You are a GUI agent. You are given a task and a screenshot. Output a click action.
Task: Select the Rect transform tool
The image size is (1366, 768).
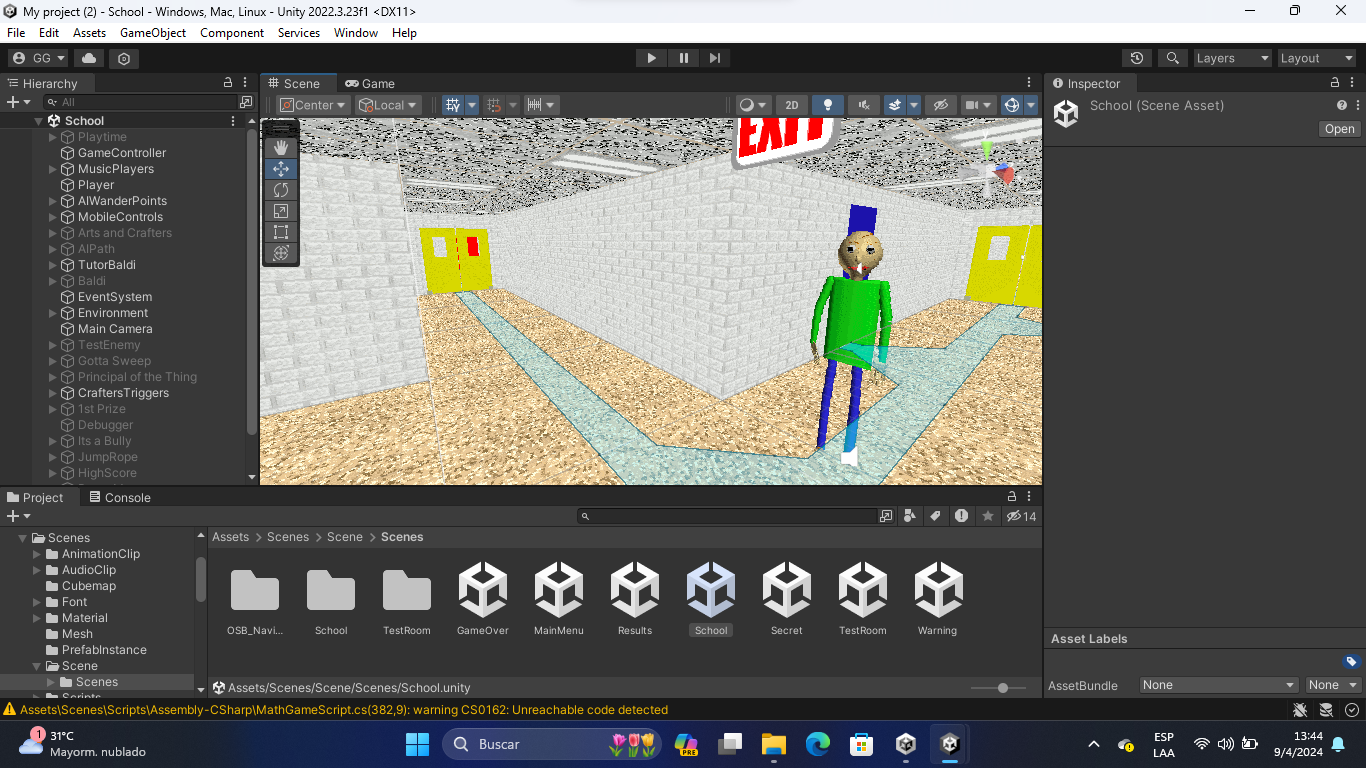[x=281, y=232]
